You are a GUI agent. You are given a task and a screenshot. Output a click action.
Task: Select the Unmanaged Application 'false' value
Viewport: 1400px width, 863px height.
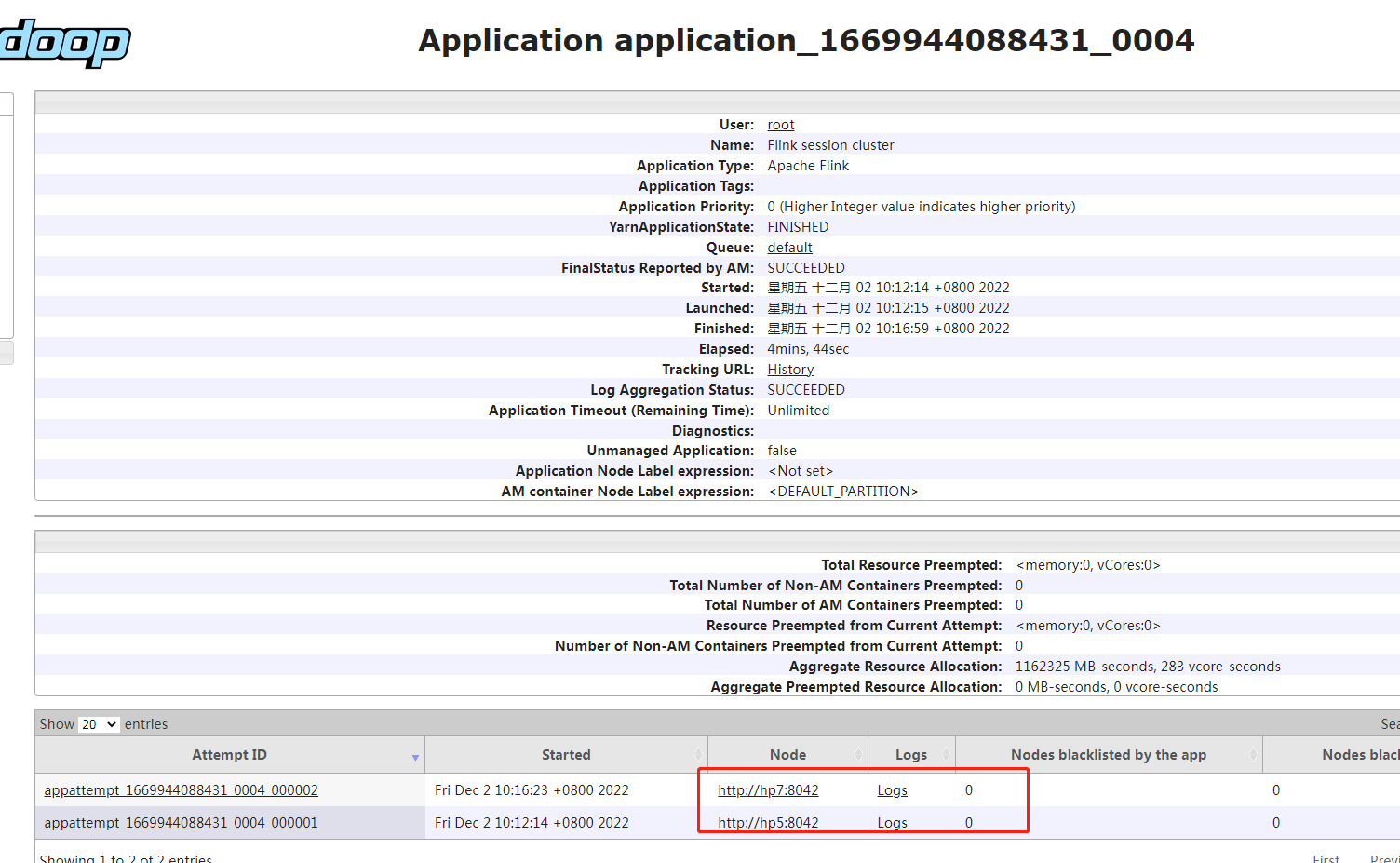[782, 451]
